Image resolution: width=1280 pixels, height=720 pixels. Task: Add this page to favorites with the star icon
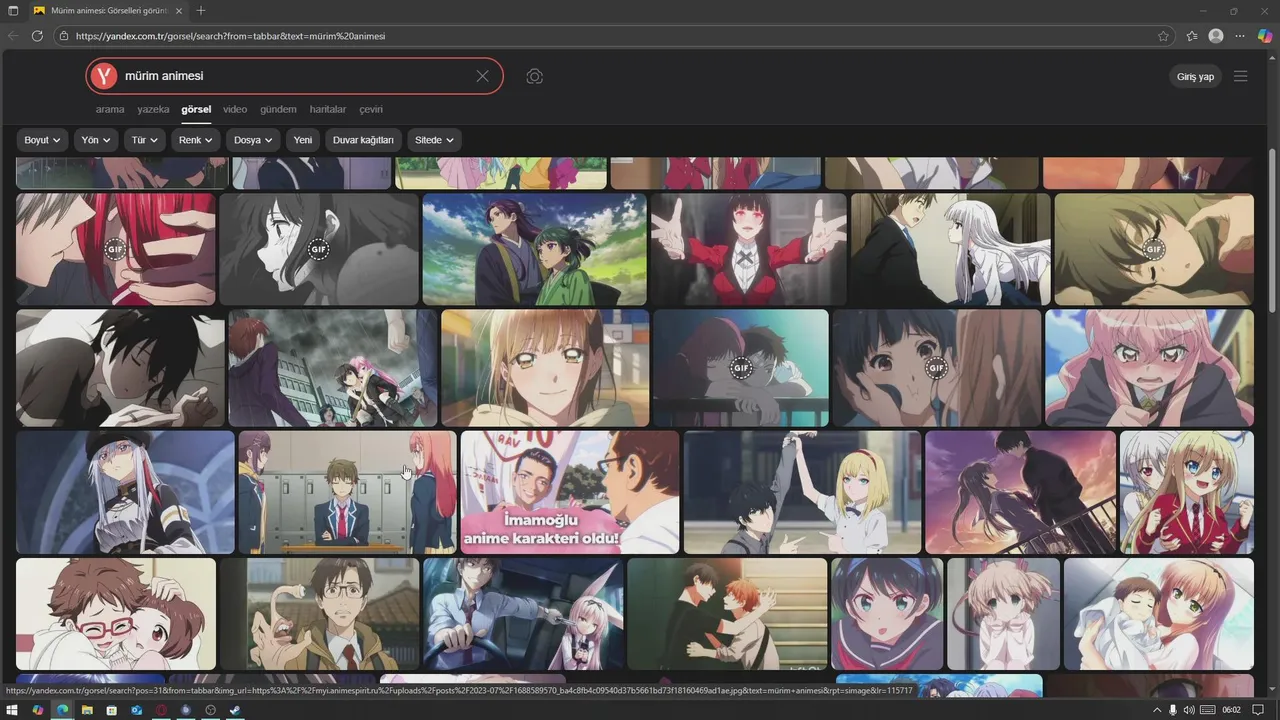tap(1163, 36)
